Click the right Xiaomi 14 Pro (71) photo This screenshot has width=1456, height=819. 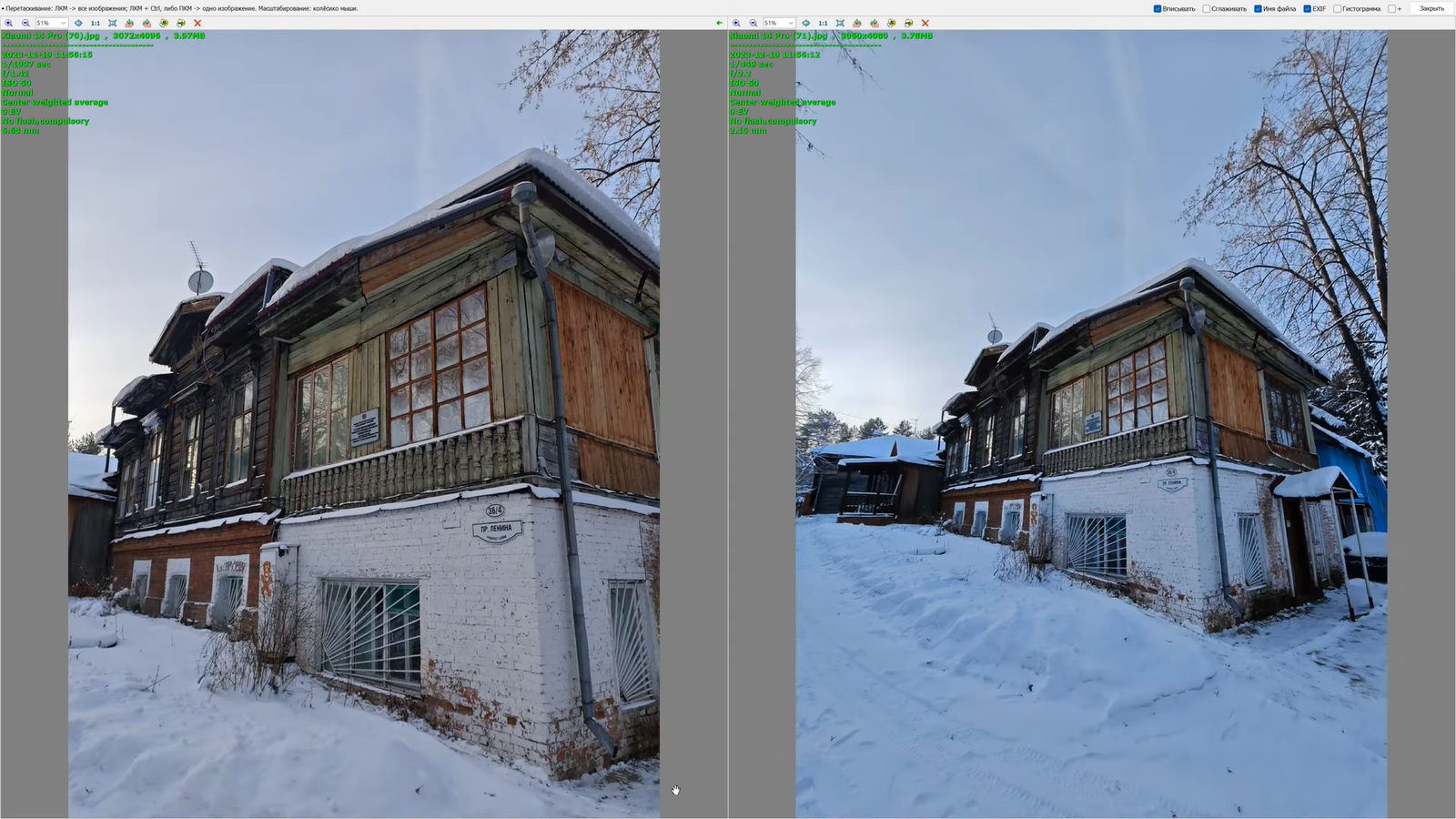click(1092, 455)
